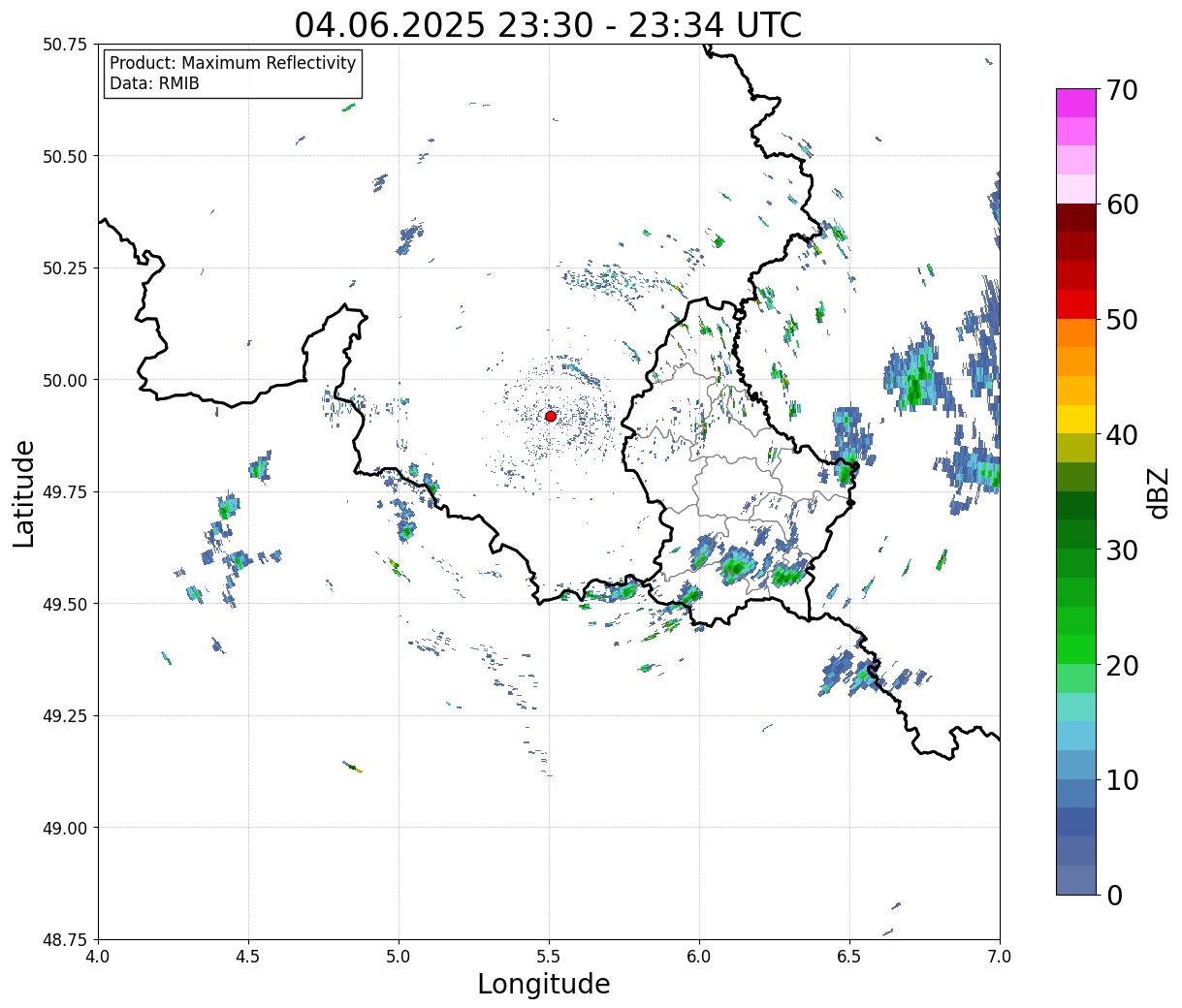Click longitude tick label 4.0

tap(98, 956)
